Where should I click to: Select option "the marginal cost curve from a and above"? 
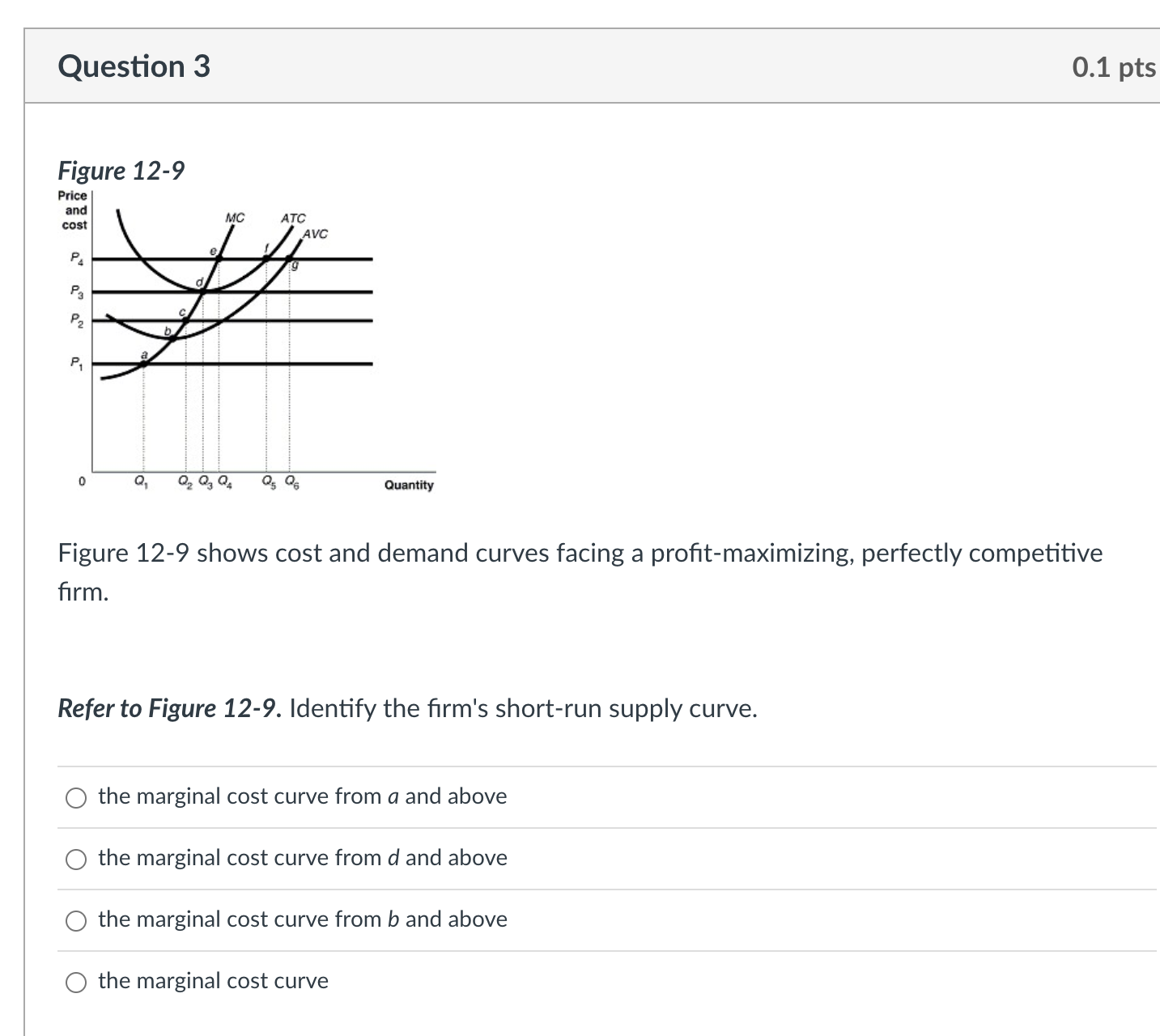tap(75, 797)
